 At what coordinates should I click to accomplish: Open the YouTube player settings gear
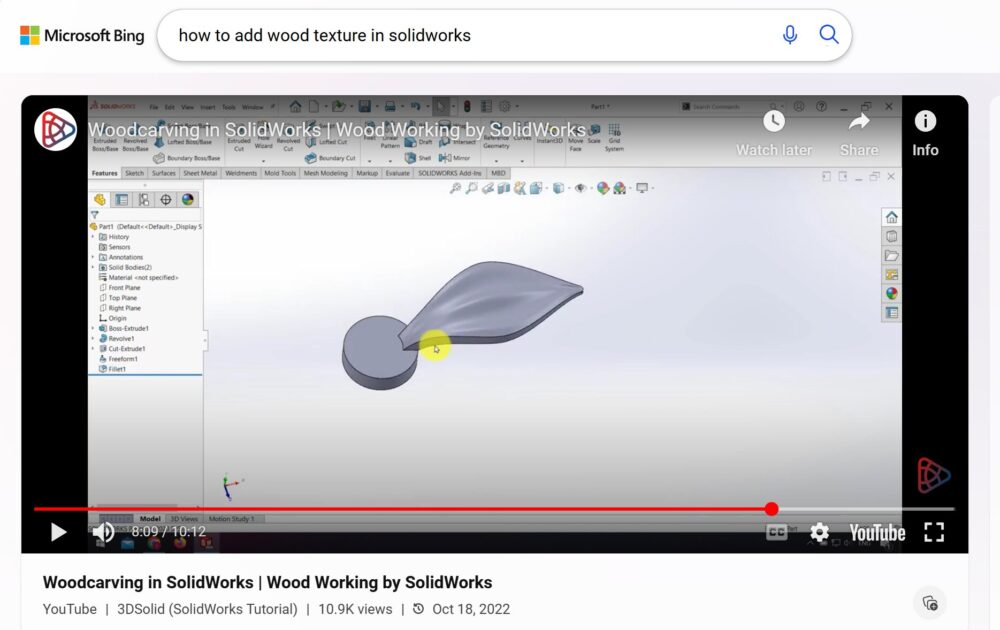click(x=819, y=533)
